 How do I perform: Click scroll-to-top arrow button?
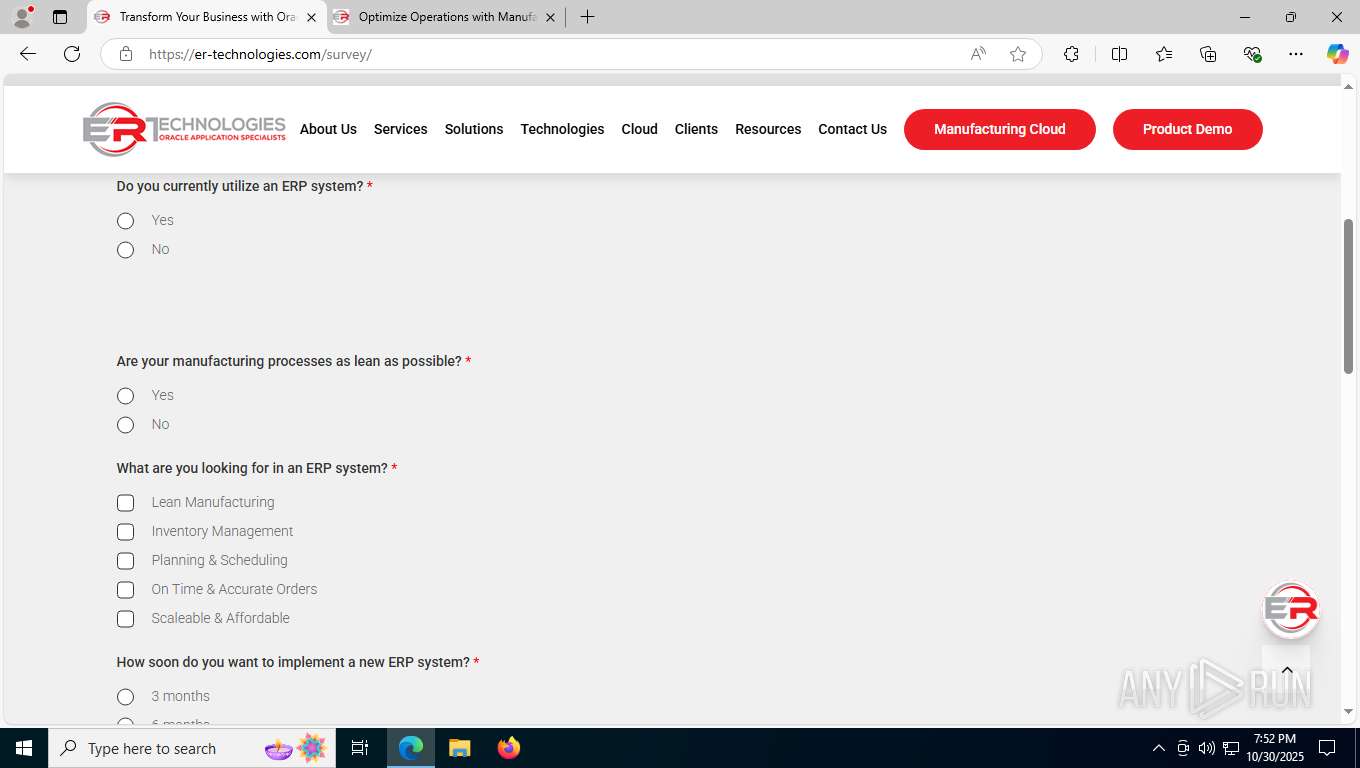1287,671
